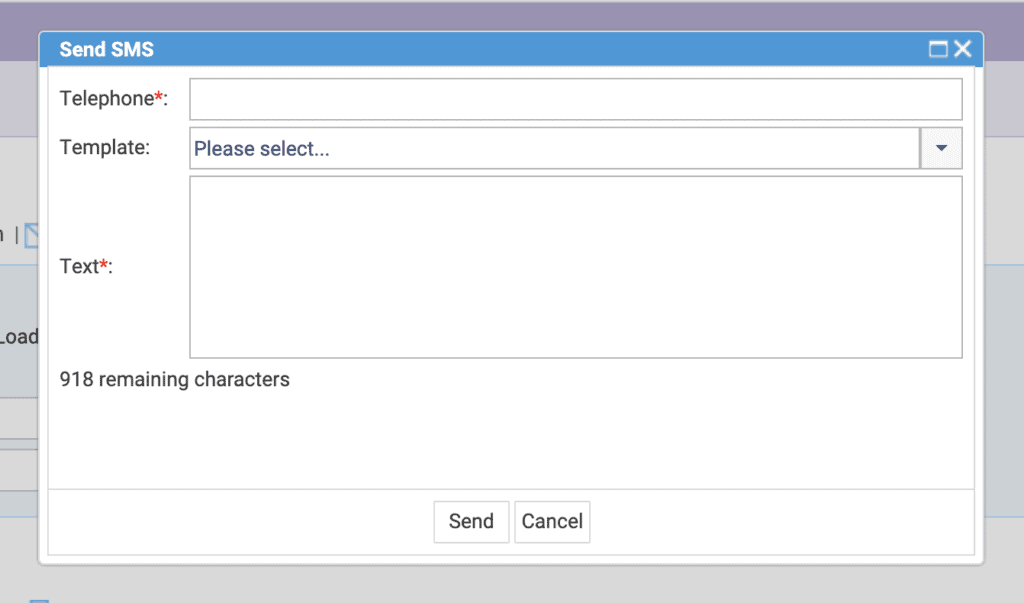
Task: Send the SMS message
Action: [471, 521]
